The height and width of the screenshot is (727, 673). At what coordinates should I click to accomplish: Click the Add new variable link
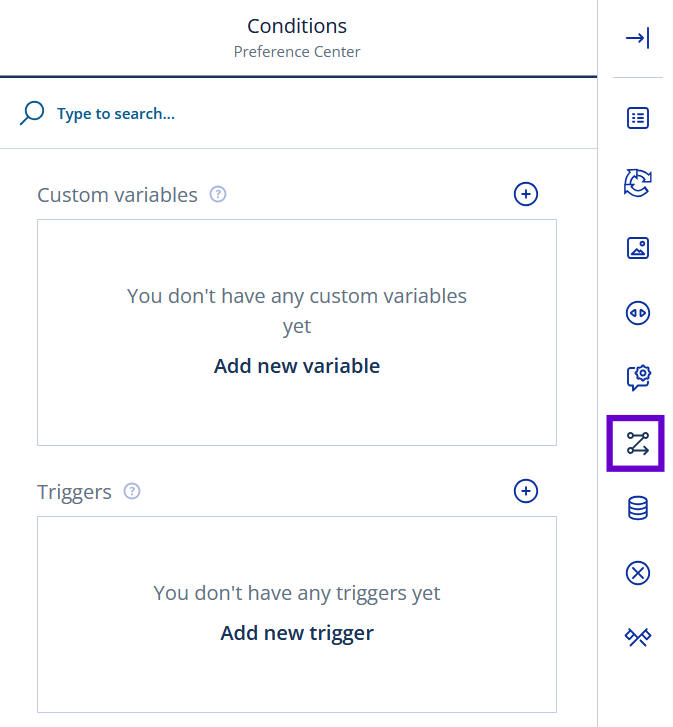pos(297,366)
